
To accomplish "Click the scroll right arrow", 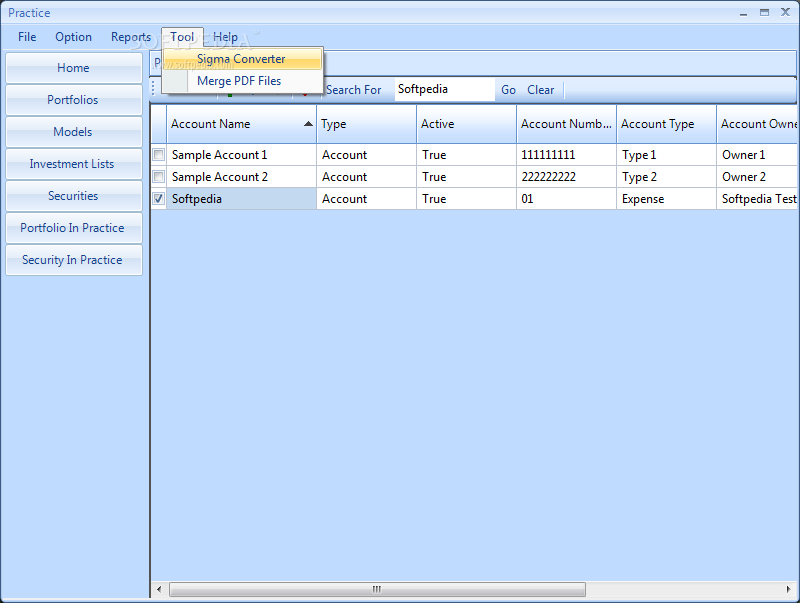I will 789,589.
